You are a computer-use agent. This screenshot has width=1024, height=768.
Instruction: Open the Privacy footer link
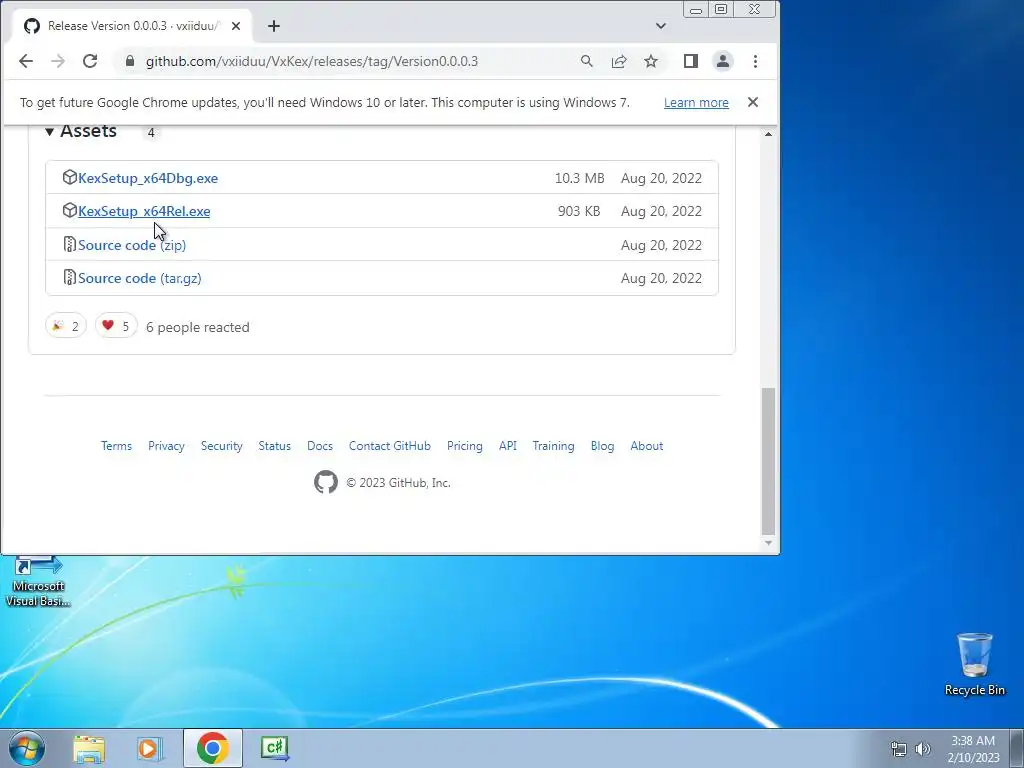pos(166,446)
